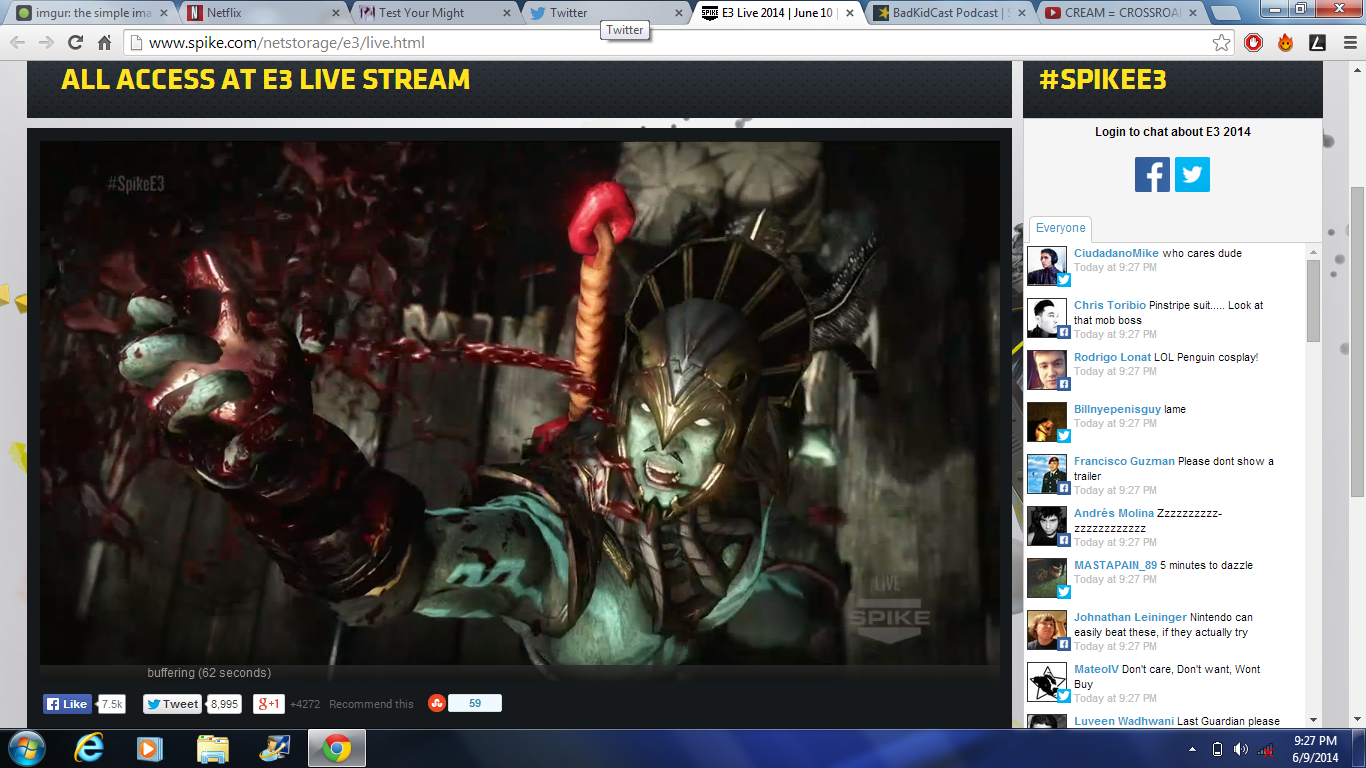Select the Everyone chat tab

click(1060, 228)
